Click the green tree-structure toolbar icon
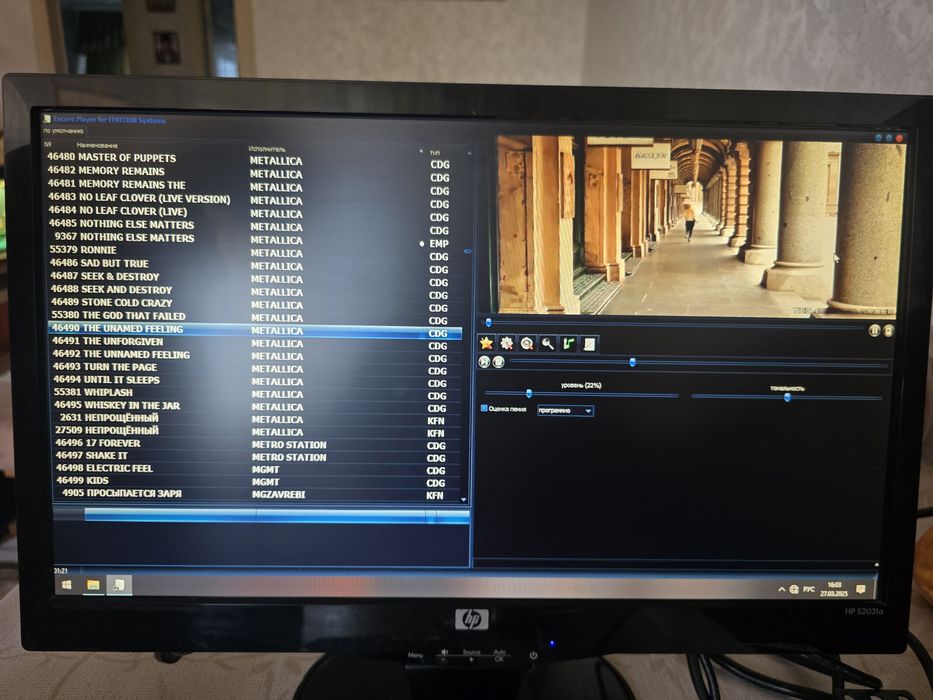 (x=569, y=343)
